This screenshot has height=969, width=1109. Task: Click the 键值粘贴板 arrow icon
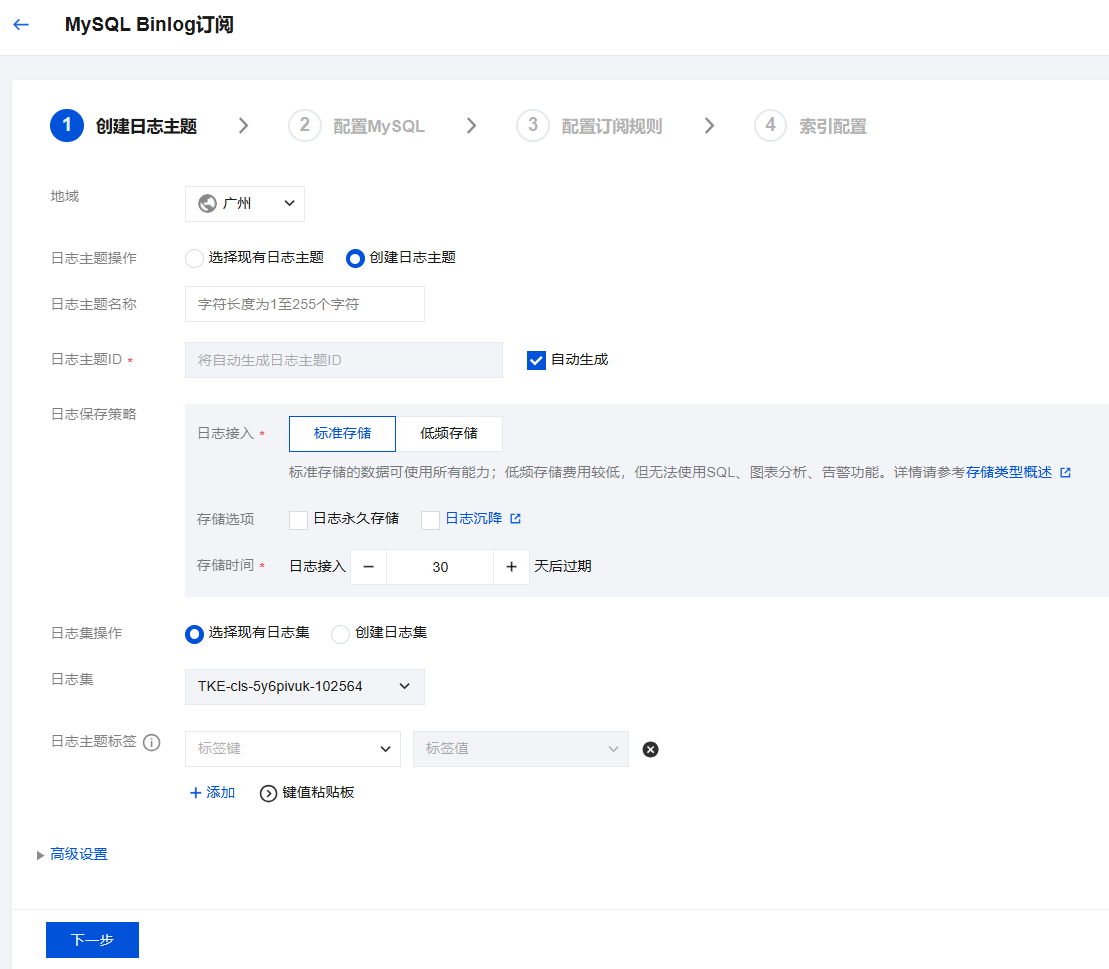[x=268, y=793]
